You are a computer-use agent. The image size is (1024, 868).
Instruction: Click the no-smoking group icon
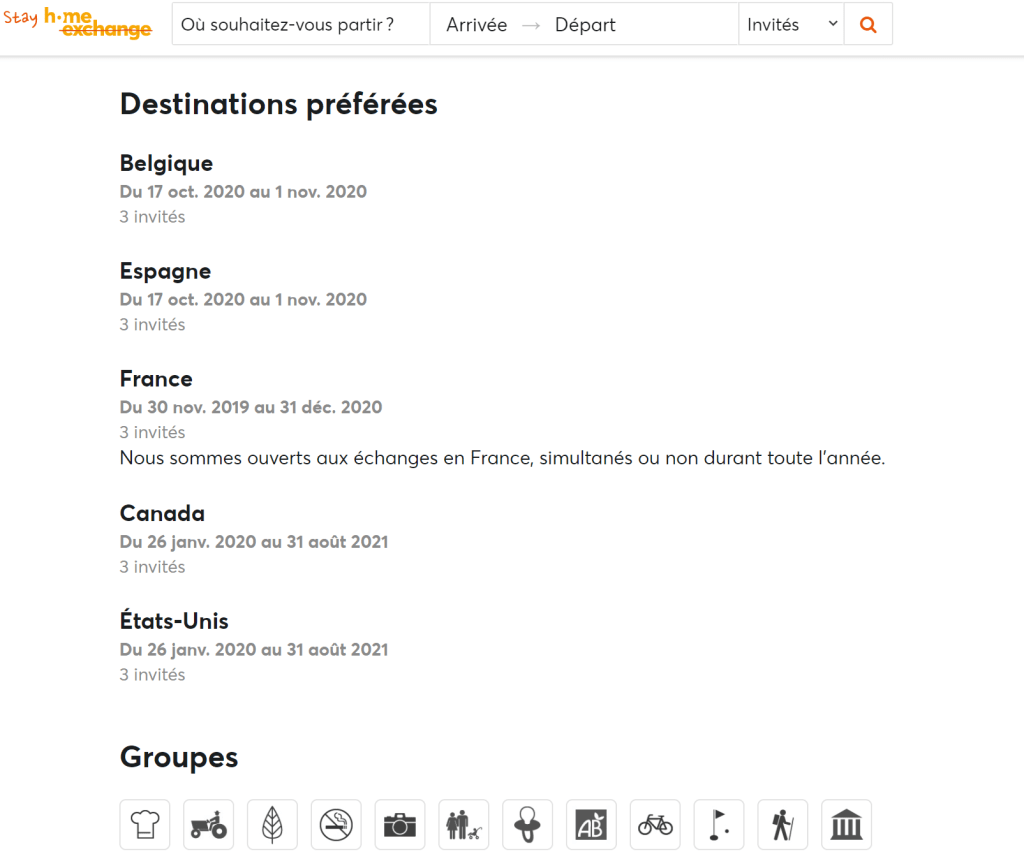click(336, 825)
